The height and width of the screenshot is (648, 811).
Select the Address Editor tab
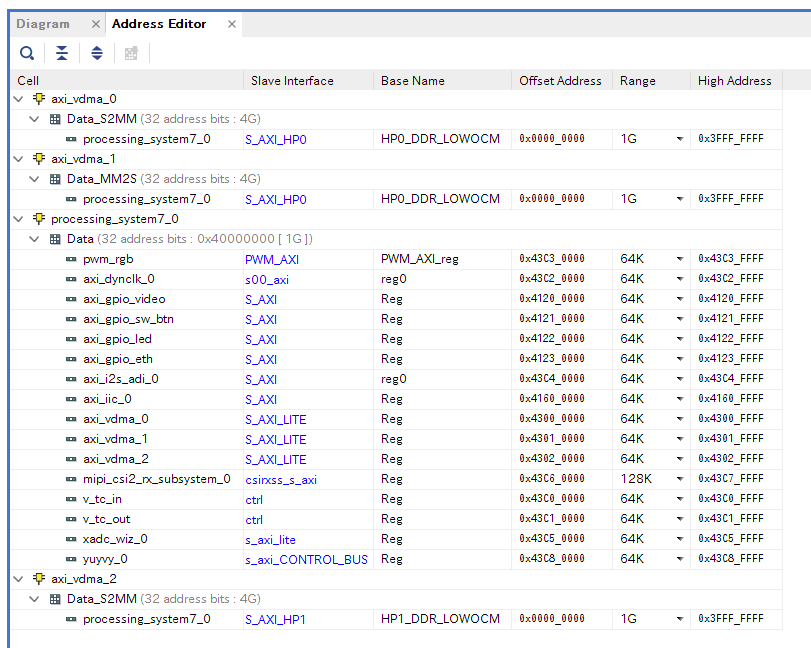[x=159, y=24]
